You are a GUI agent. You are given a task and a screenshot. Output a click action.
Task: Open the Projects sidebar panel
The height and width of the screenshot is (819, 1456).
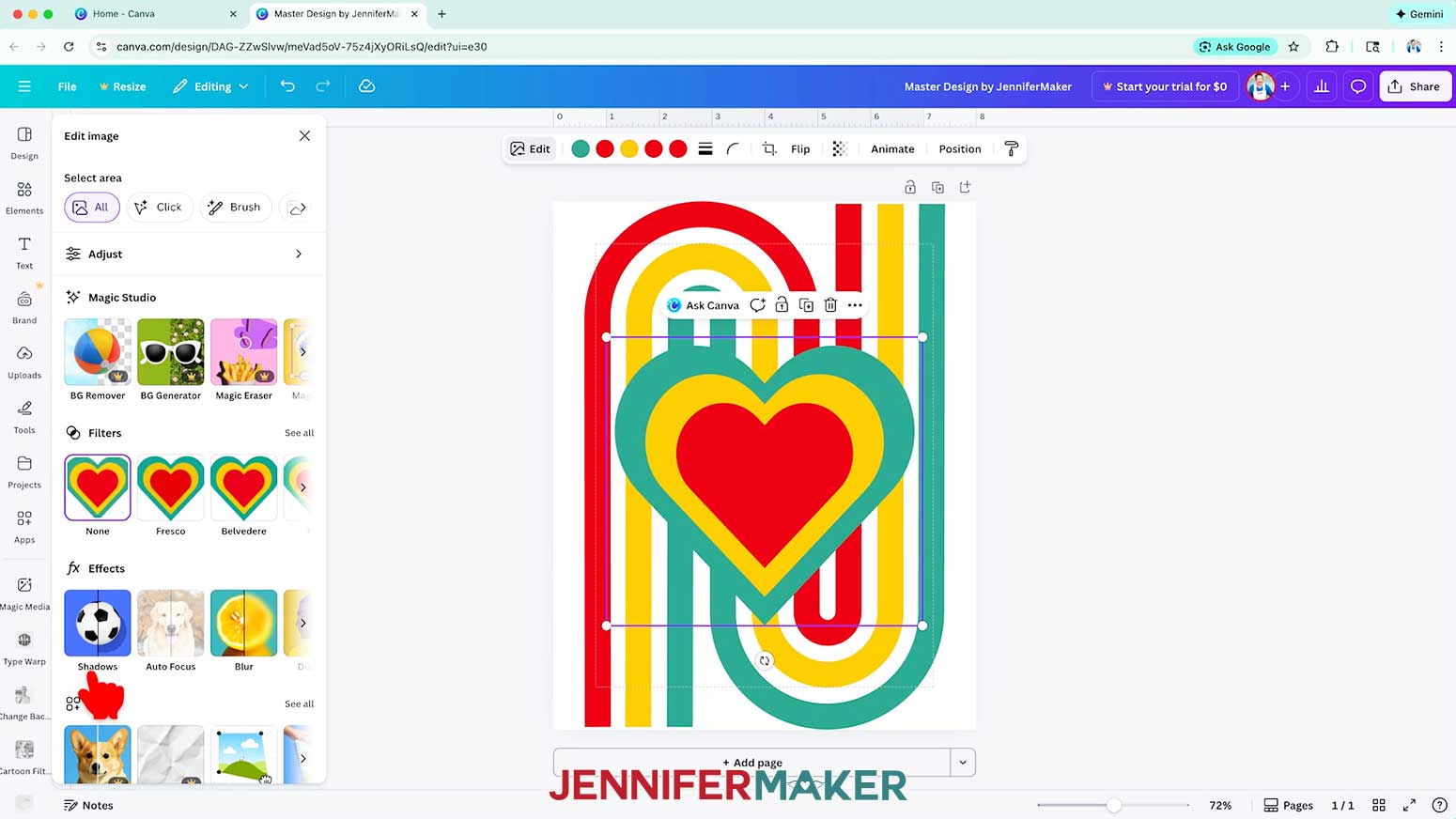click(x=24, y=471)
